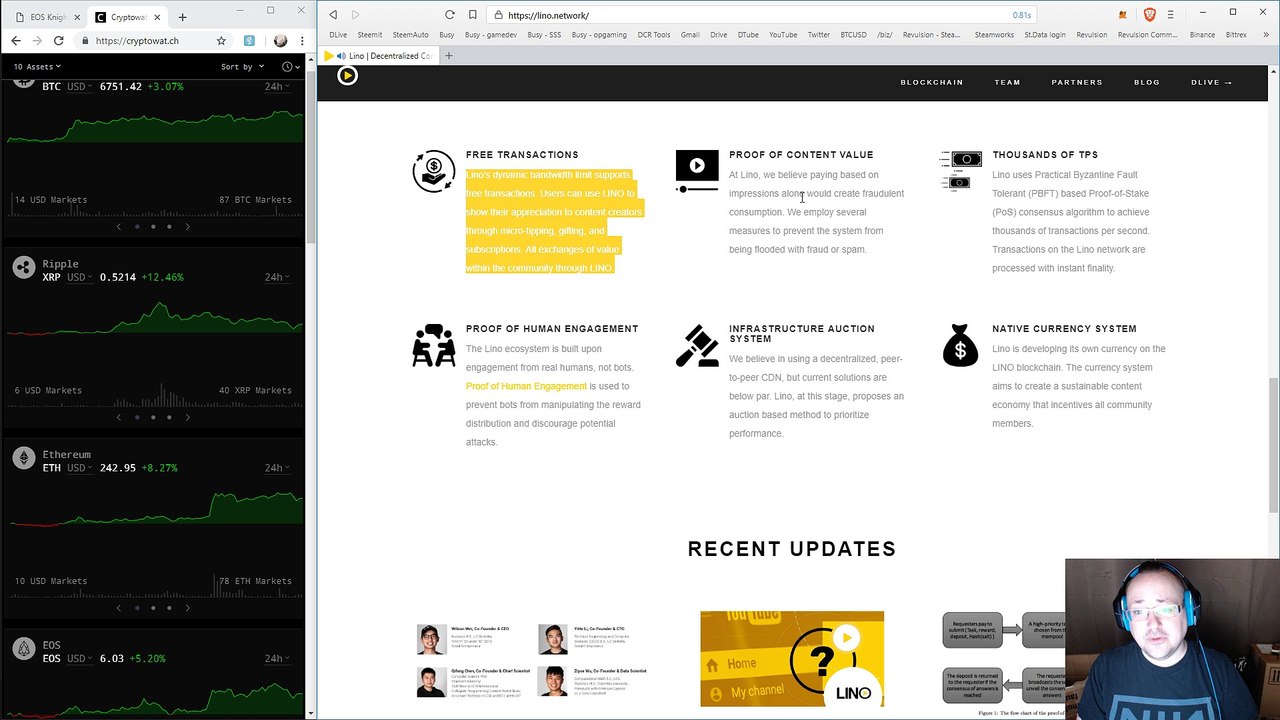
Task: Go forward in Brave browser
Action: tap(355, 15)
